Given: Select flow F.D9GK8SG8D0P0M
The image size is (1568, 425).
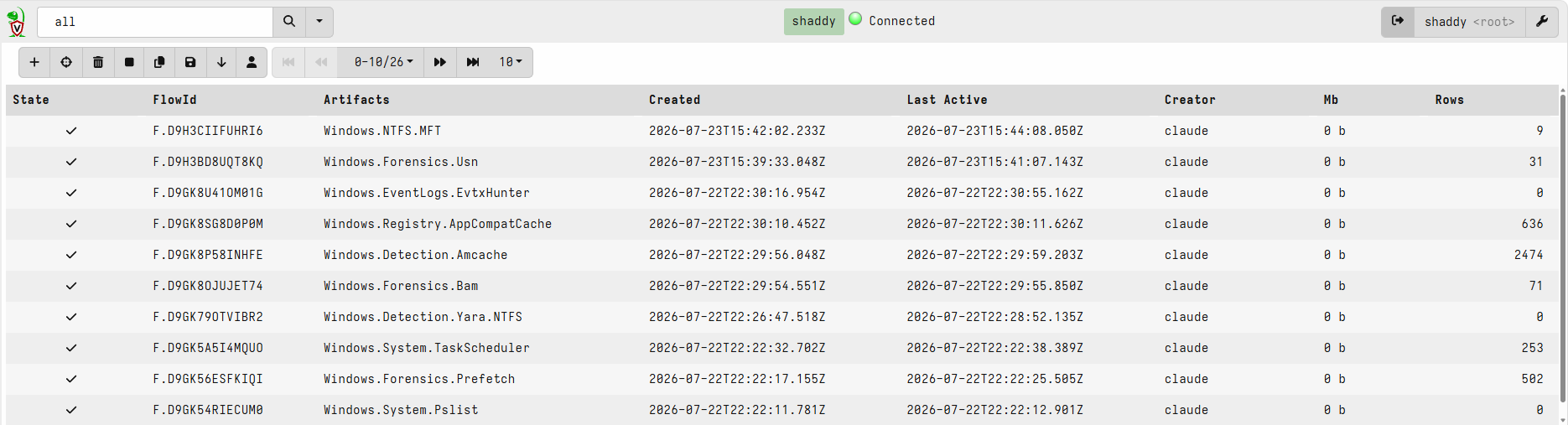Looking at the screenshot, I should coord(208,224).
